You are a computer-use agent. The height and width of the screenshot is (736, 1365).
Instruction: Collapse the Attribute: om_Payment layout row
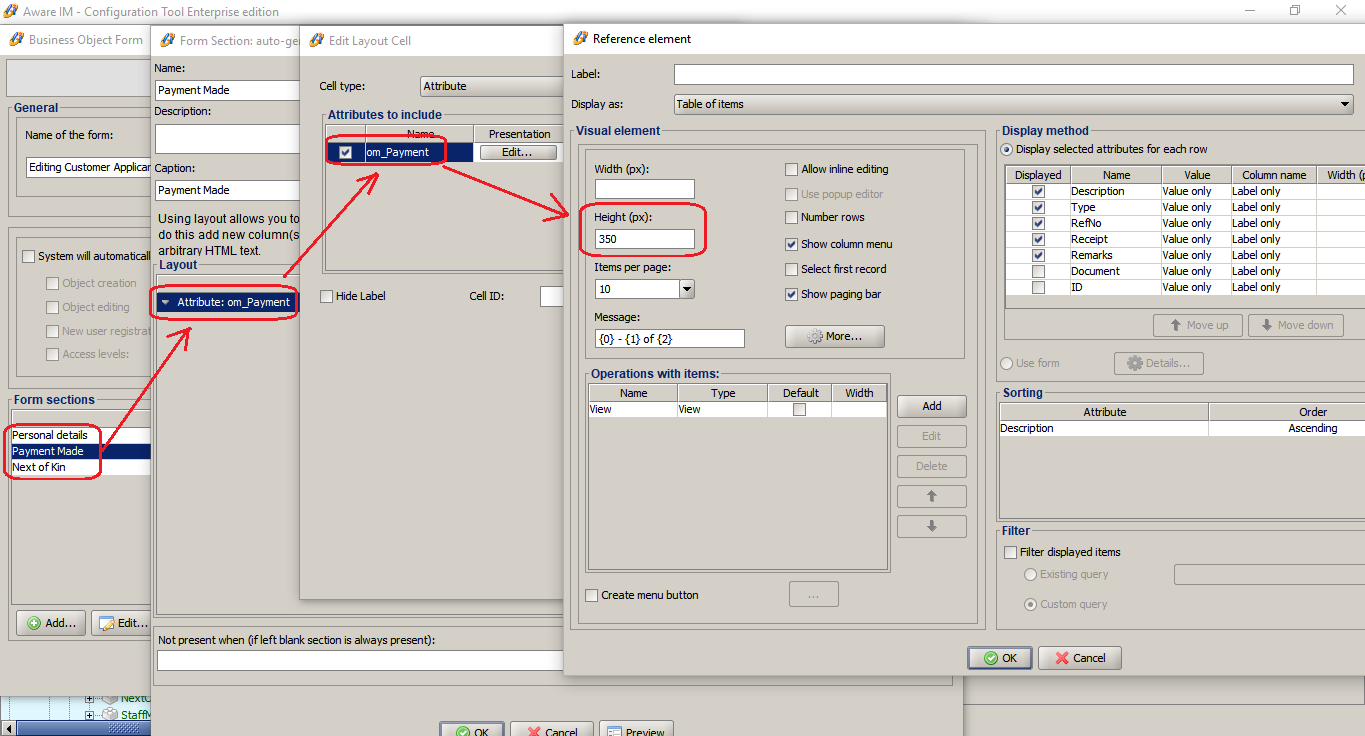pyautogui.click(x=165, y=302)
